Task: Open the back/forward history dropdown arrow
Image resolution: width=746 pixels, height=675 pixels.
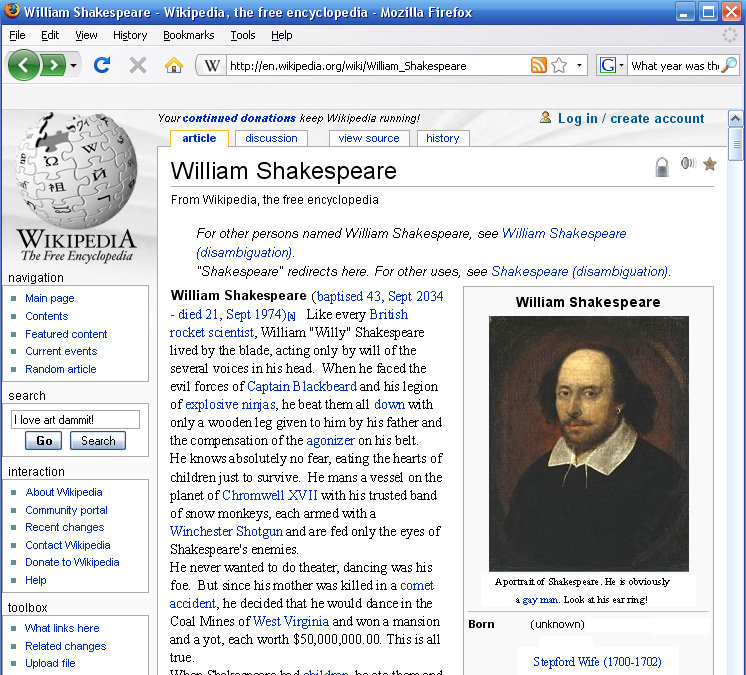Action: point(73,65)
